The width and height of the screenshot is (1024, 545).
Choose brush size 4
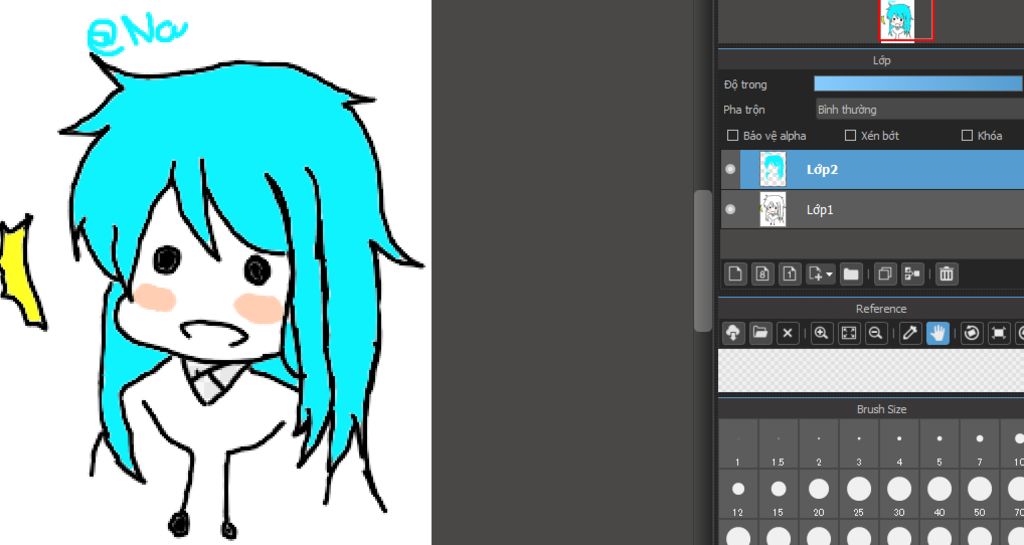(x=899, y=444)
